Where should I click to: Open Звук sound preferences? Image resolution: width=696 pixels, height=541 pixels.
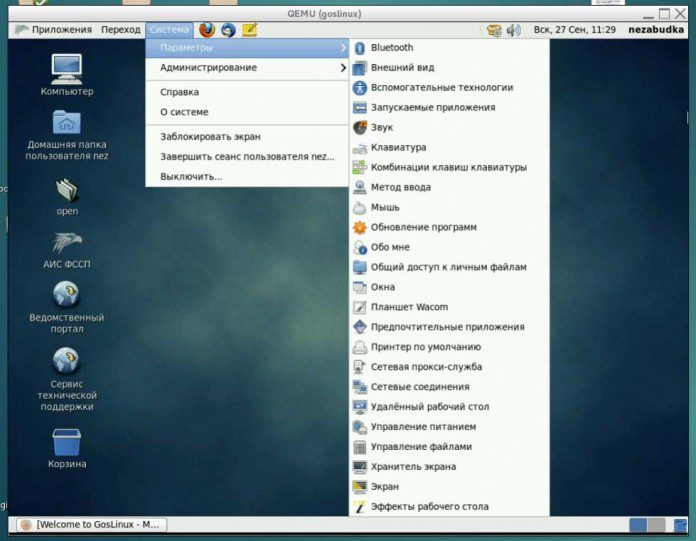(x=449, y=127)
